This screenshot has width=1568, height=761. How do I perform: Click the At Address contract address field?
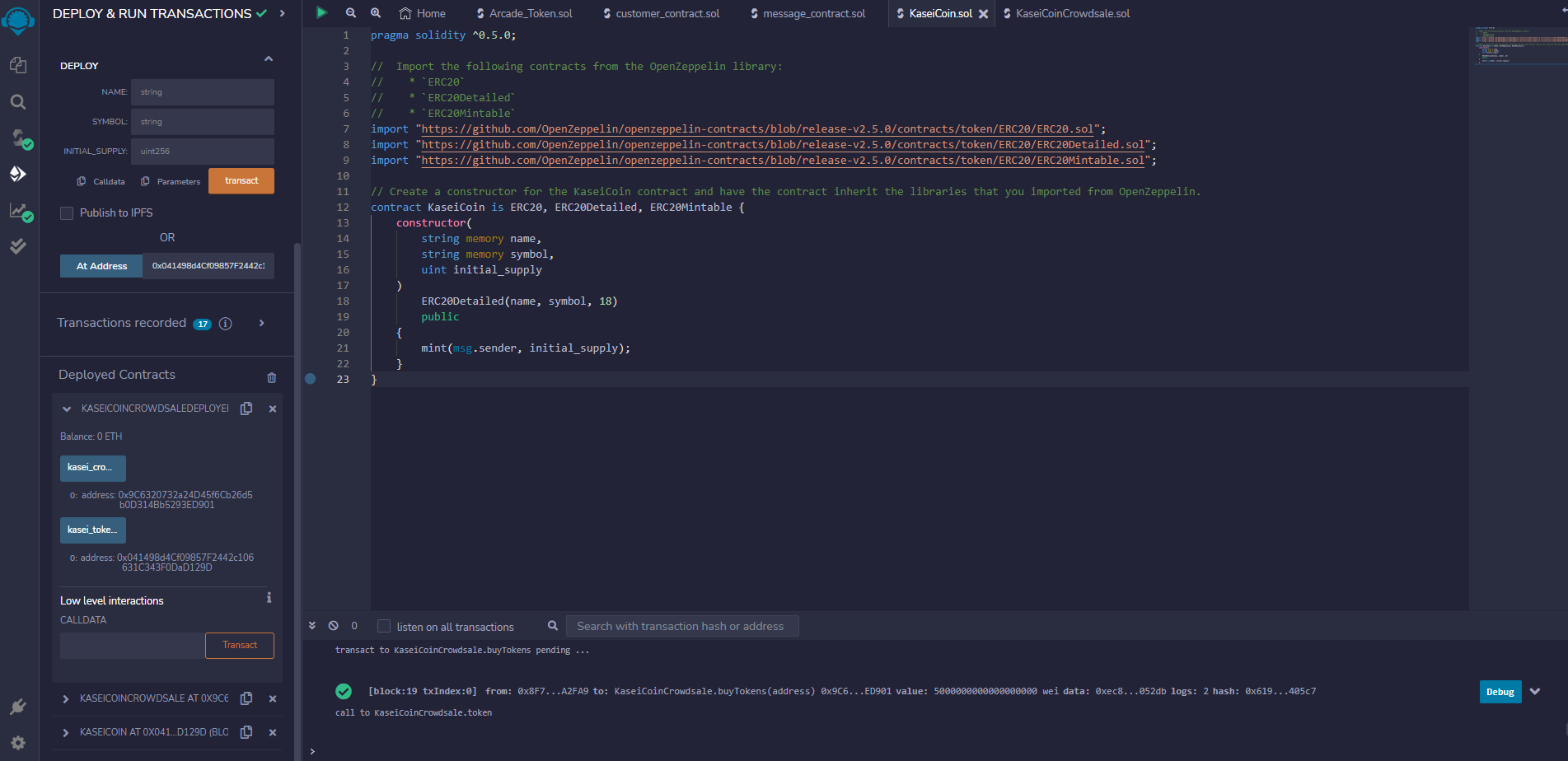pyautogui.click(x=208, y=266)
